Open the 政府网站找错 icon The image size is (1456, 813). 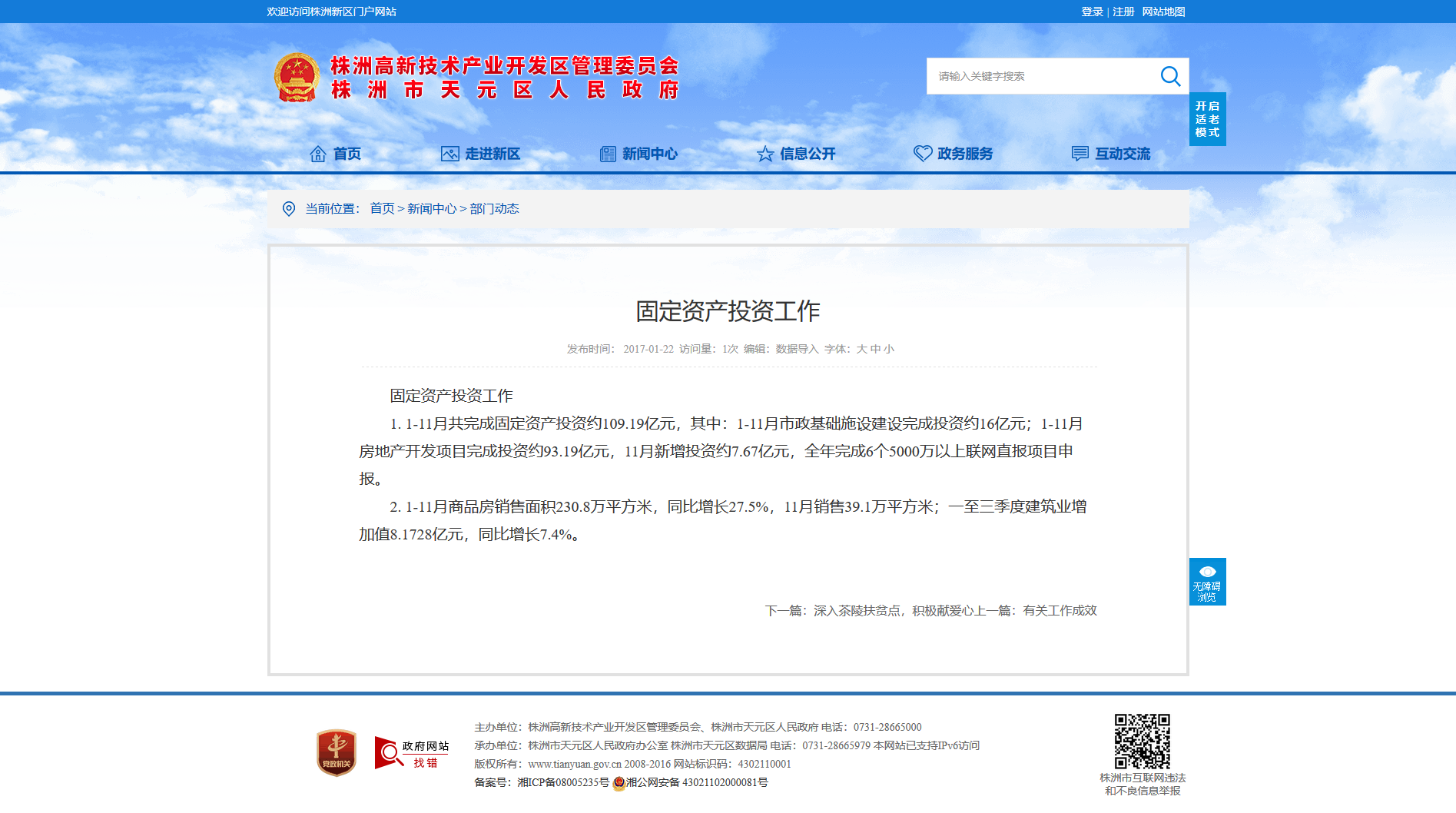tap(411, 752)
